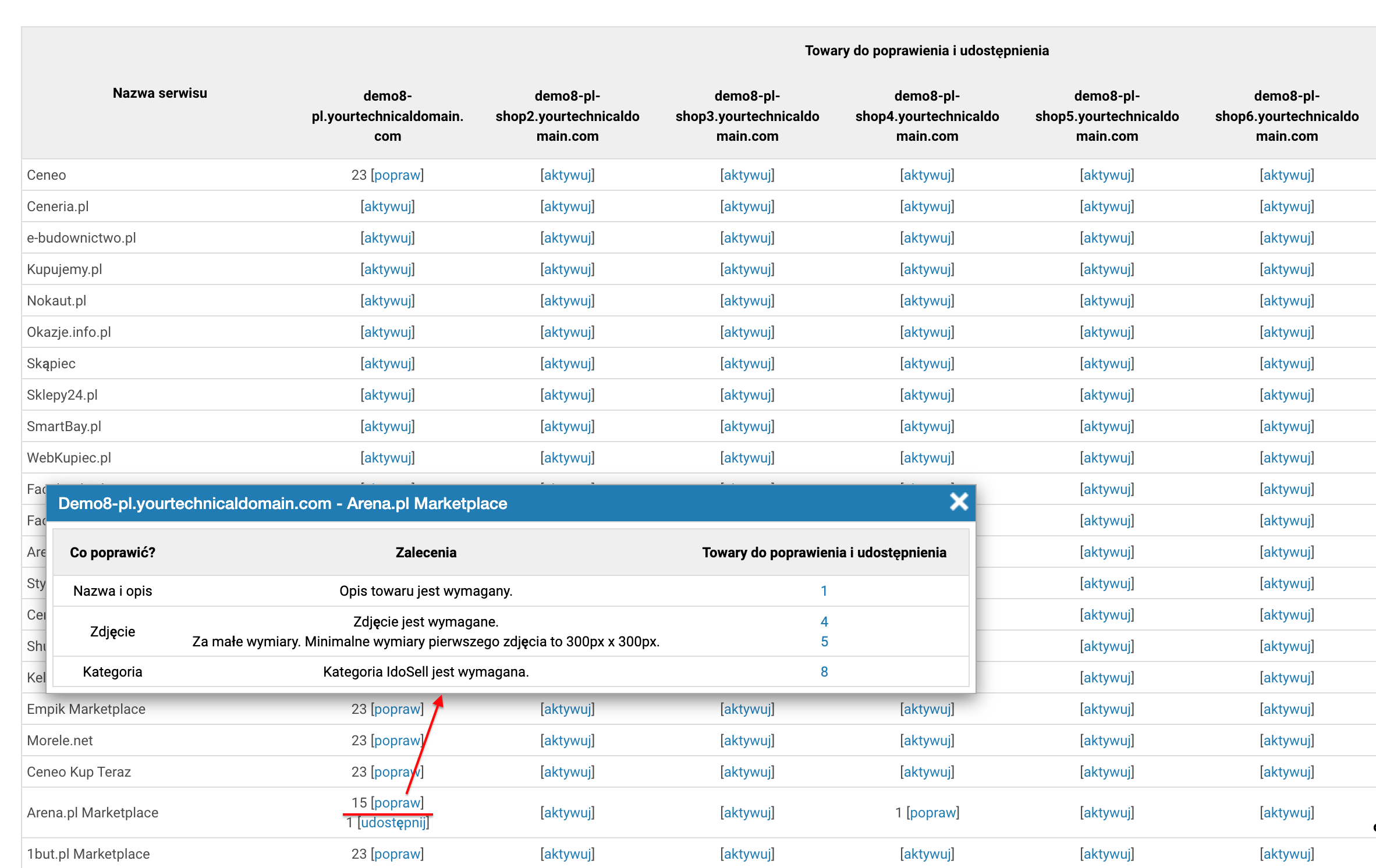Activate Skąpiec for shop6
This screenshot has width=1376, height=868.
[x=1287, y=364]
